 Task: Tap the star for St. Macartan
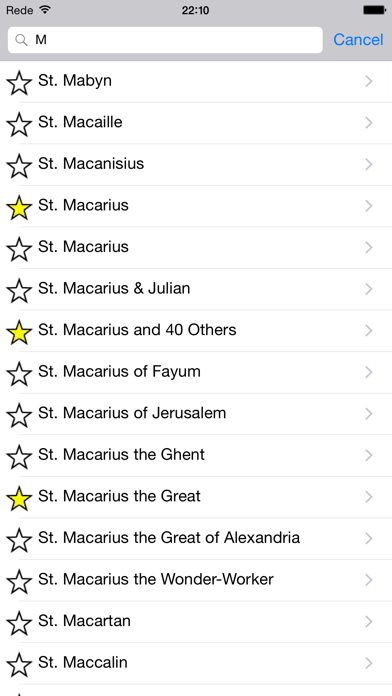19,623
